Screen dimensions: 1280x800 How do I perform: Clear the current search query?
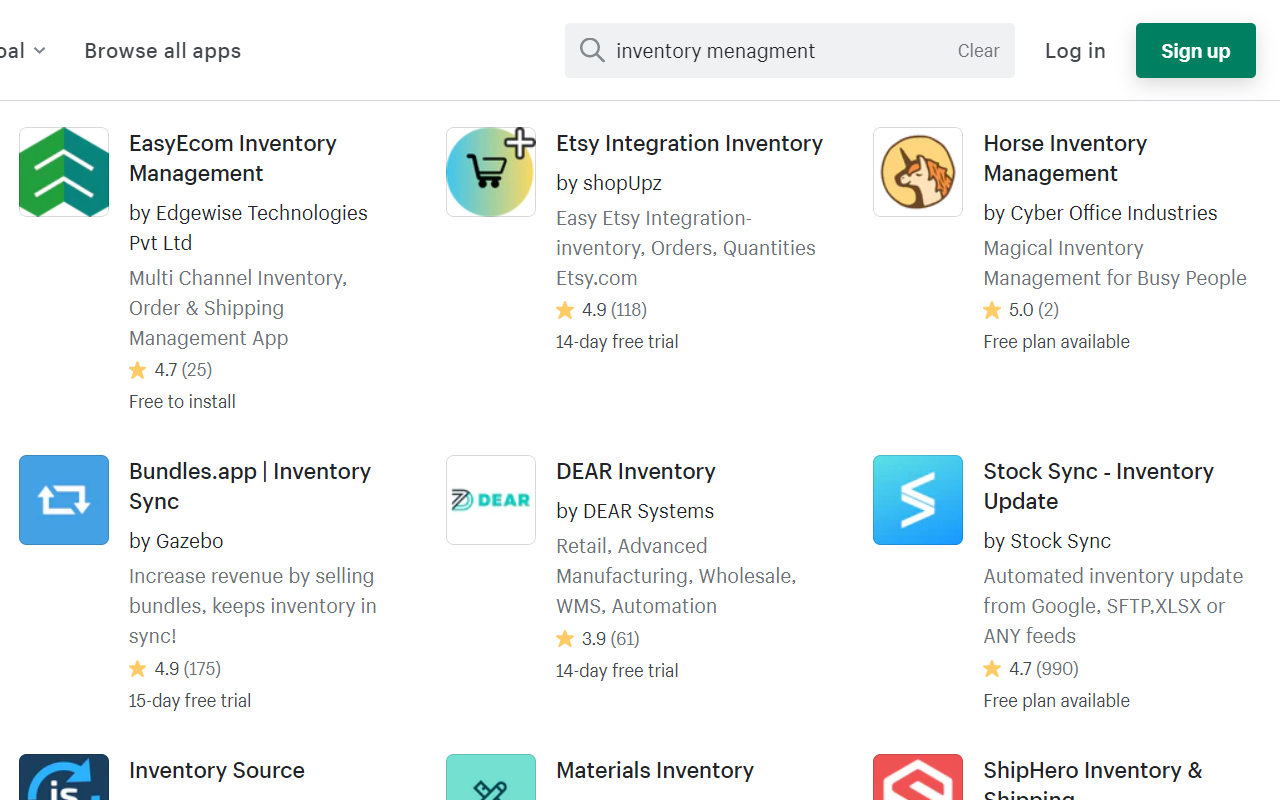click(x=978, y=50)
